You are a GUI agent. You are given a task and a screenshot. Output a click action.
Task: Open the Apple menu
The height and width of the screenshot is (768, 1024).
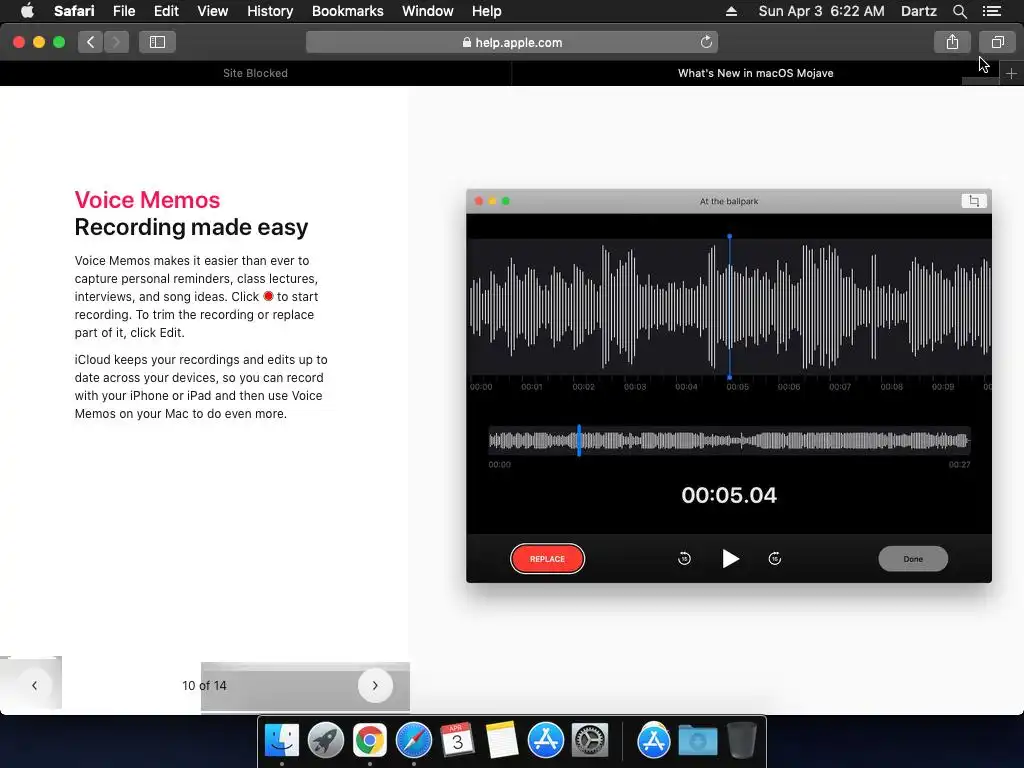click(x=27, y=11)
